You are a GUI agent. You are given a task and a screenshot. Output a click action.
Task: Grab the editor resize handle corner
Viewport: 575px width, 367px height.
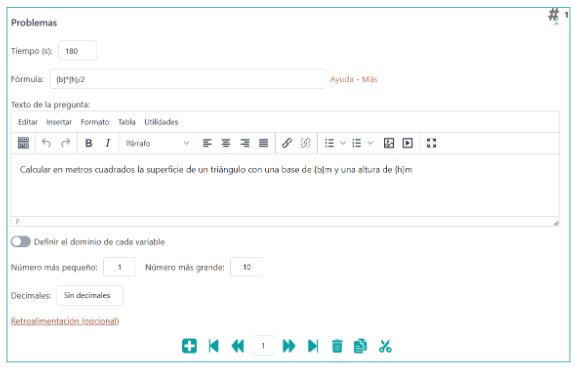pos(556,223)
